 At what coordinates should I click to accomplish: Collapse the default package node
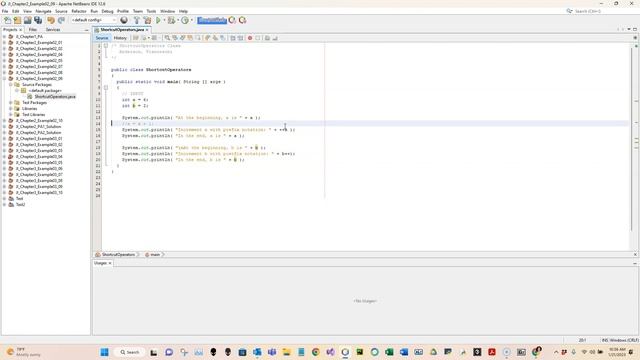click(17, 91)
